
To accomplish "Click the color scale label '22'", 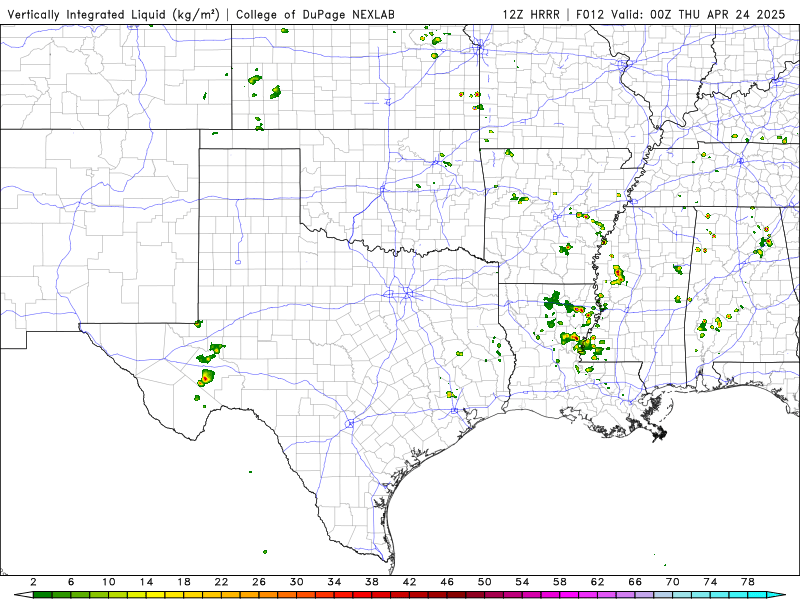I will (221, 582).
